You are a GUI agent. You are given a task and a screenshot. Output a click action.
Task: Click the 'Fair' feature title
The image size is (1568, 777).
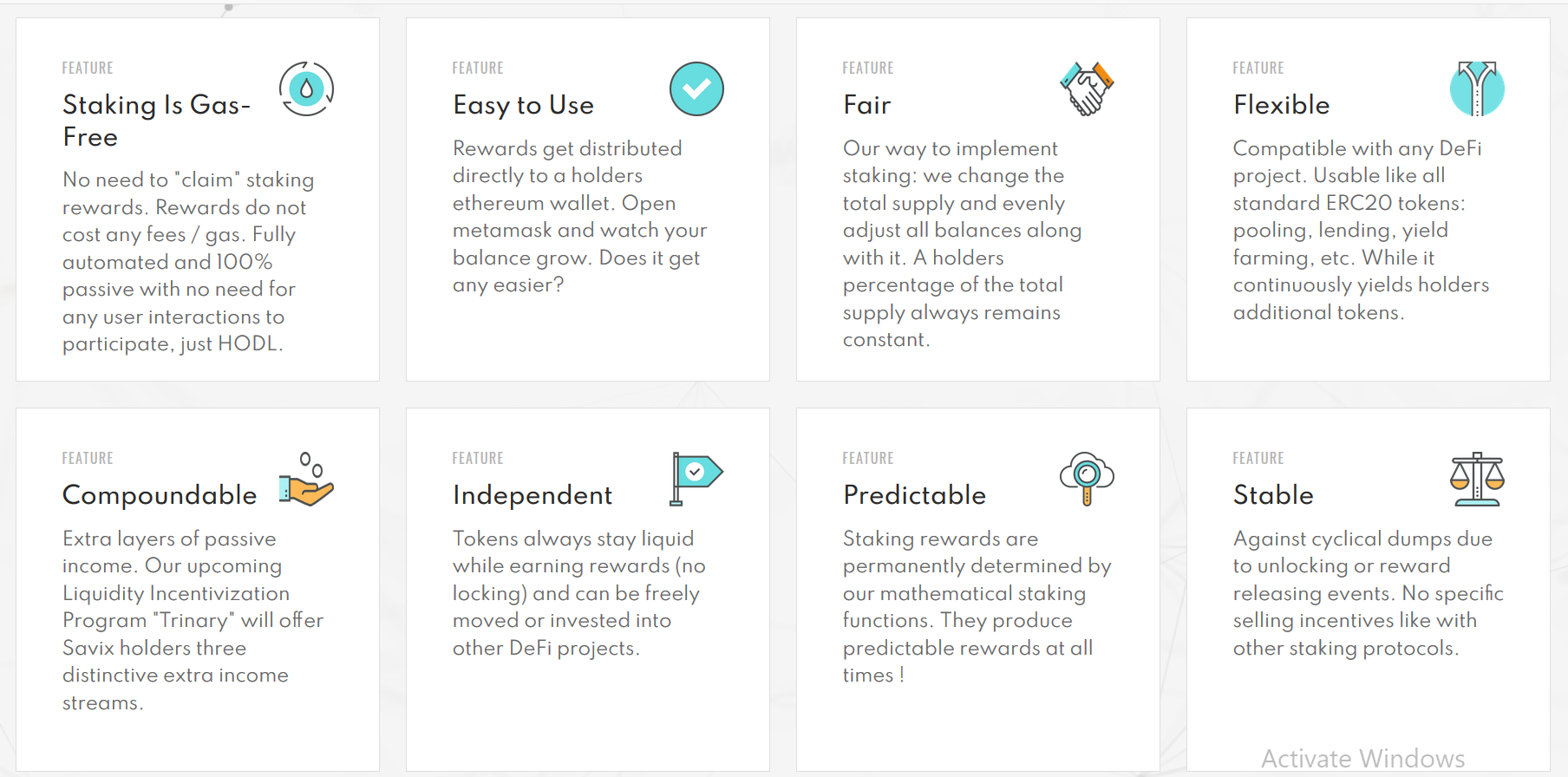pos(866,105)
